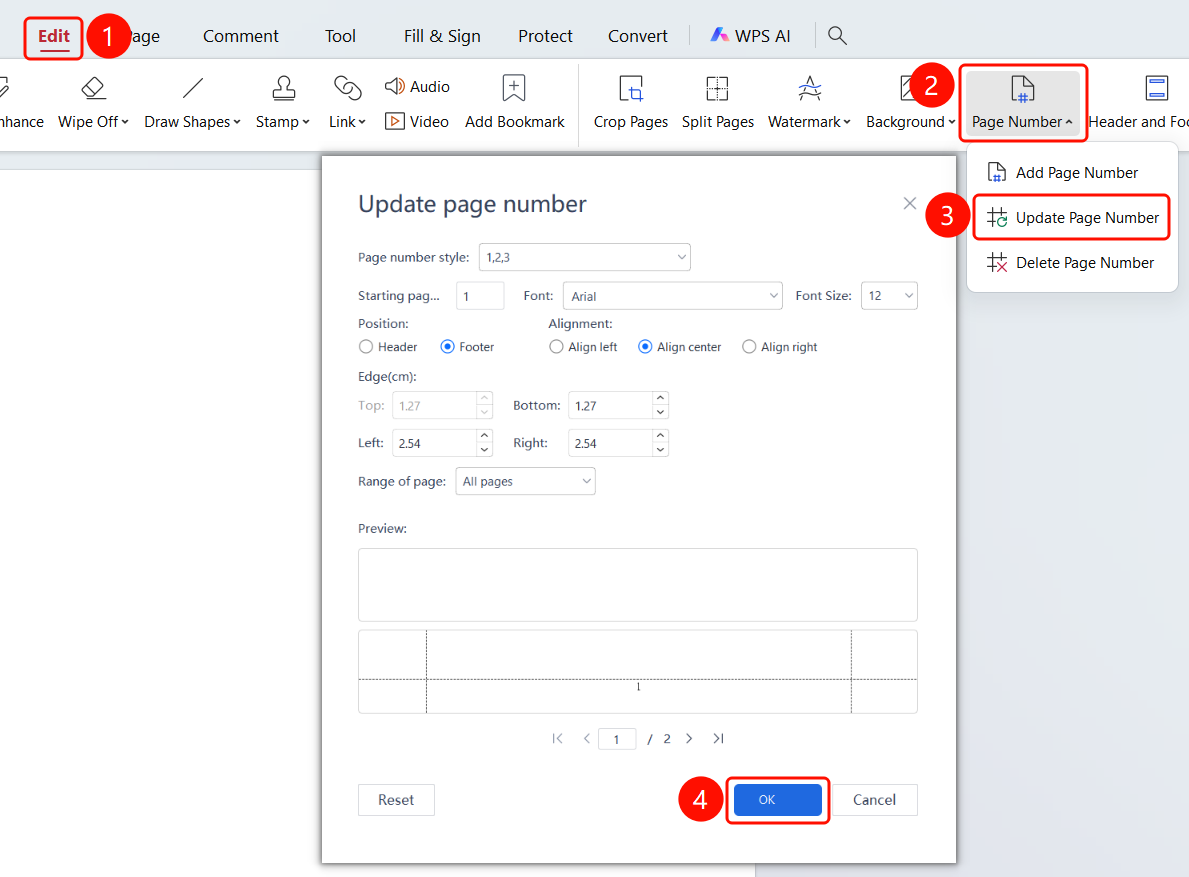The image size is (1189, 877).
Task: Click the search magnifier icon
Action: [x=837, y=36]
